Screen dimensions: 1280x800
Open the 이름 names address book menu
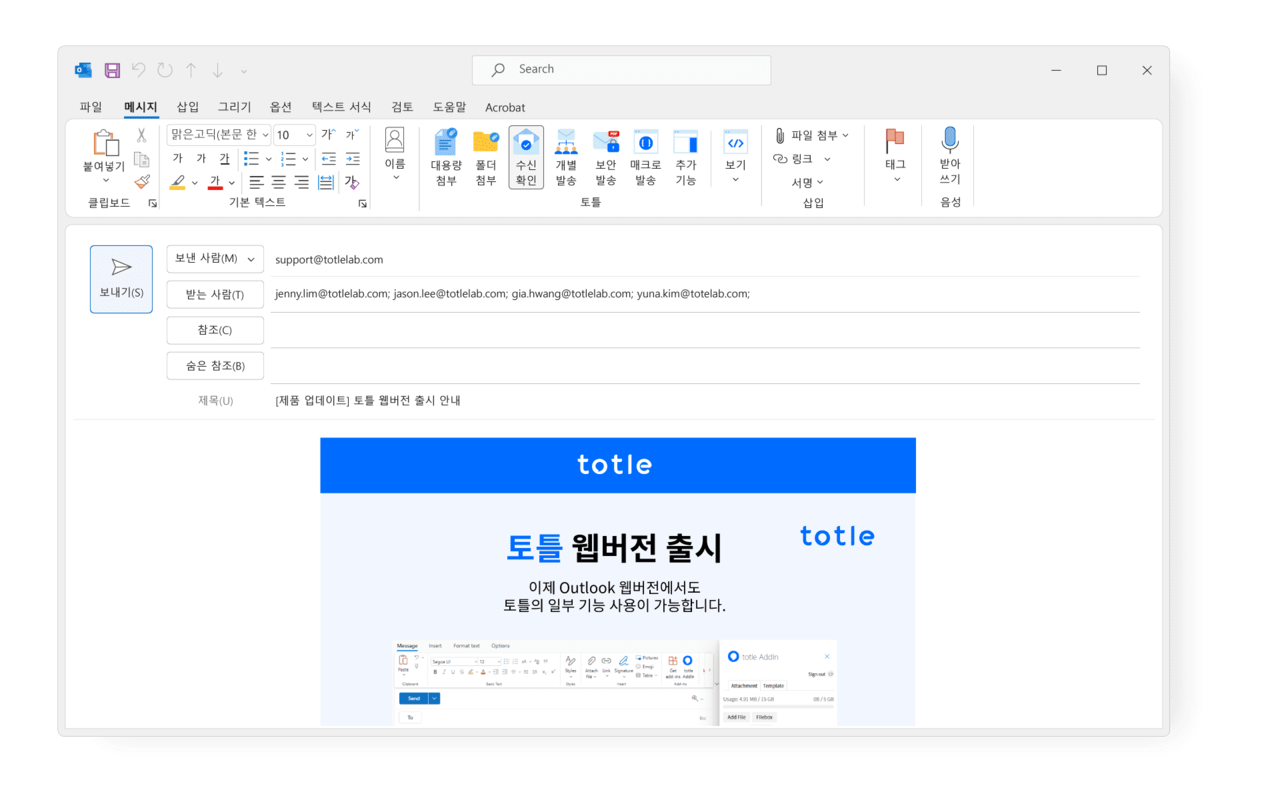395,155
